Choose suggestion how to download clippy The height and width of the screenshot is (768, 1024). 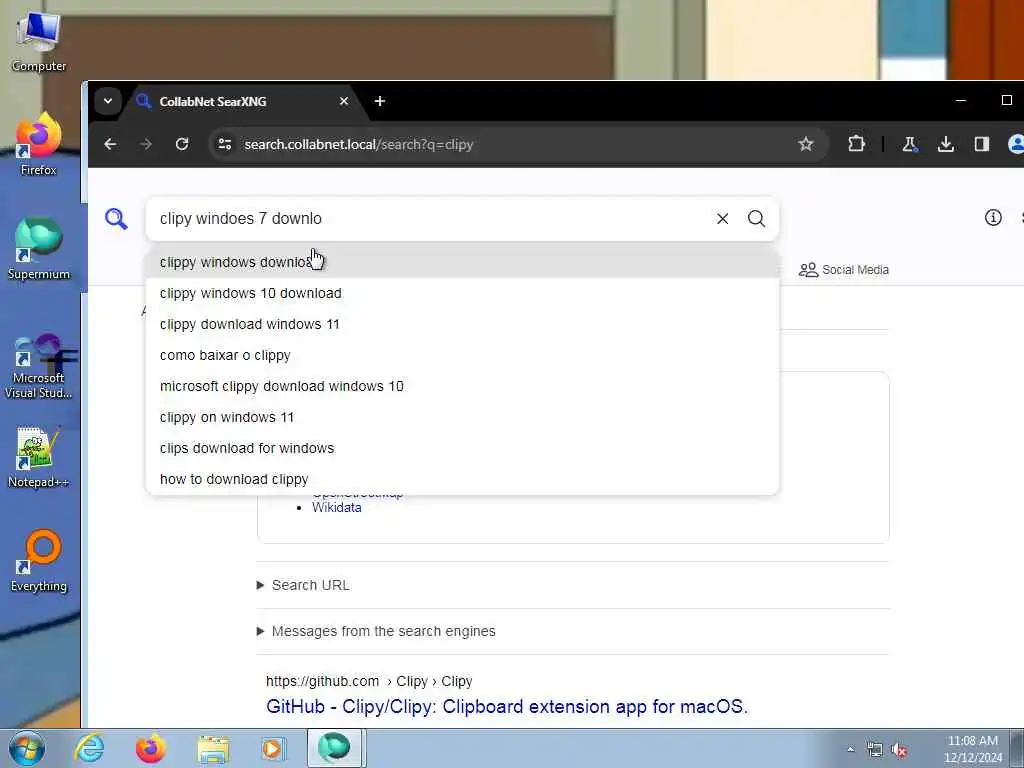coord(462,479)
